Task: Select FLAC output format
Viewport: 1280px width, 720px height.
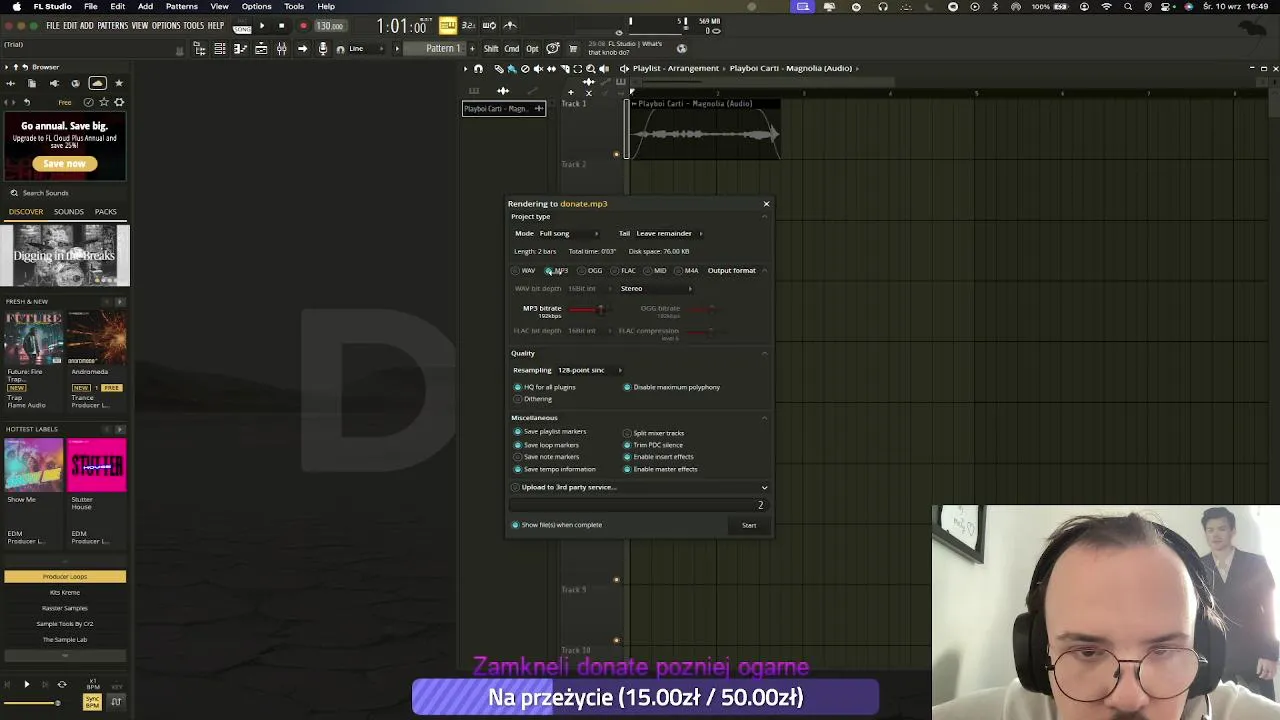Action: 623,271
